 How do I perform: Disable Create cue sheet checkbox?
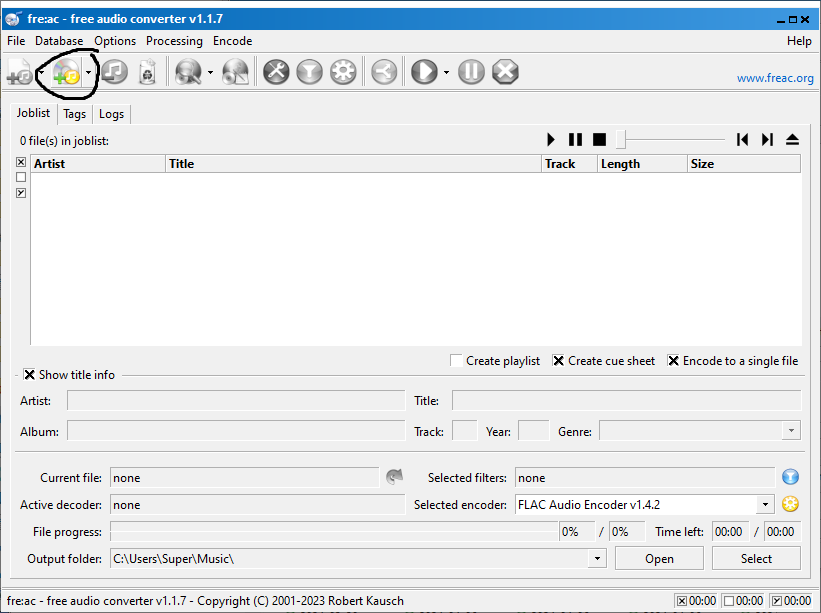(x=558, y=361)
